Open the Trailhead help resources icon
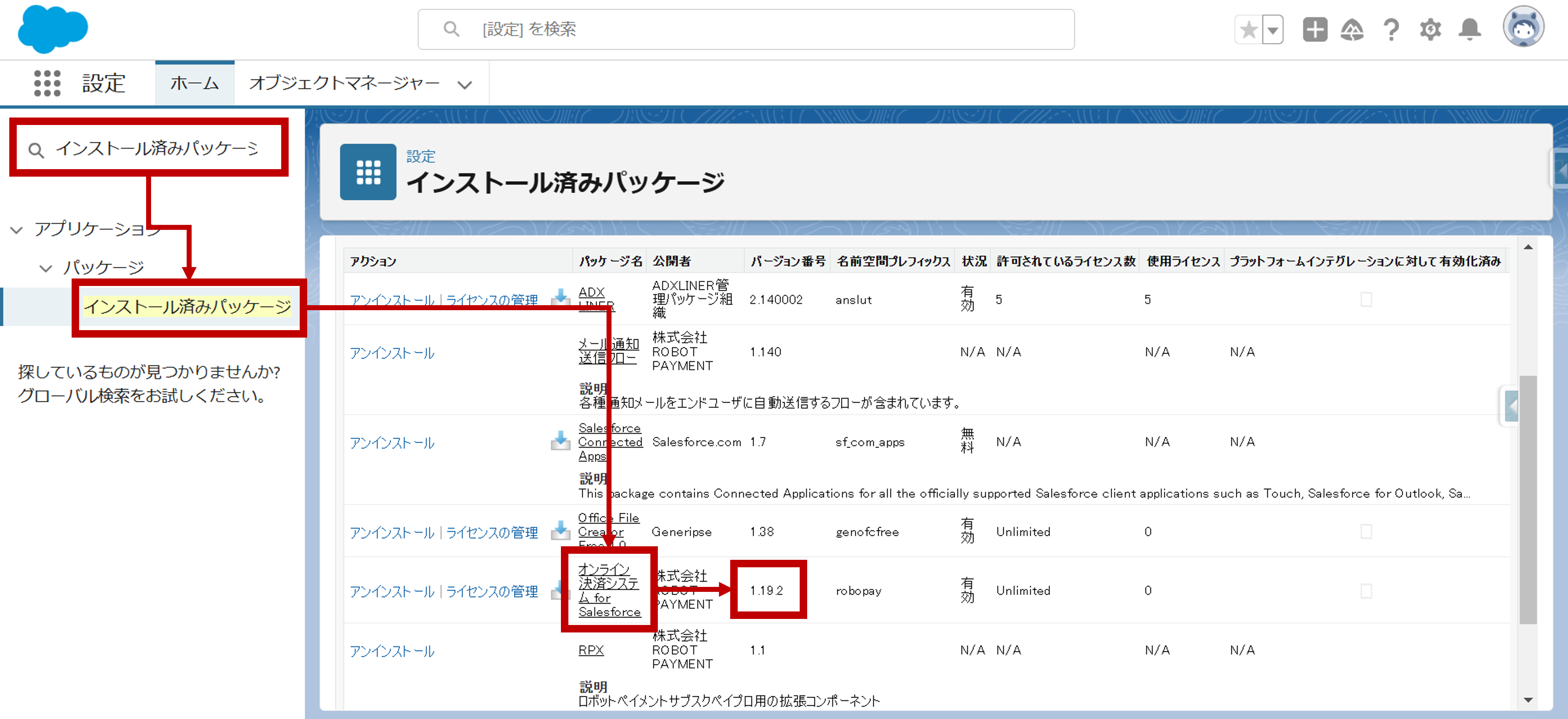Image resolution: width=1568 pixels, height=719 pixels. point(1353,28)
